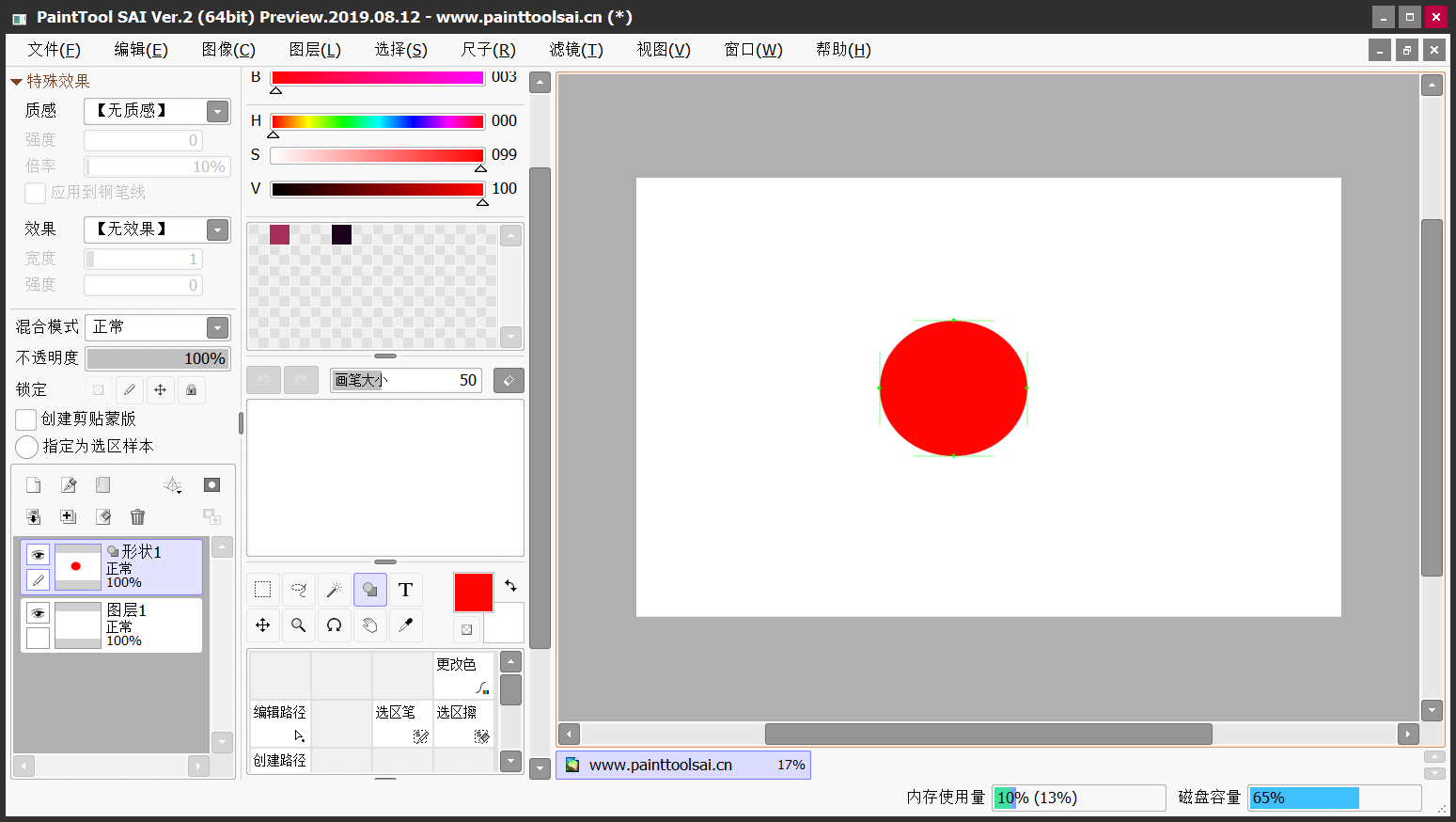Select the magic wand tool
This screenshot has width=1456, height=822.
(335, 590)
